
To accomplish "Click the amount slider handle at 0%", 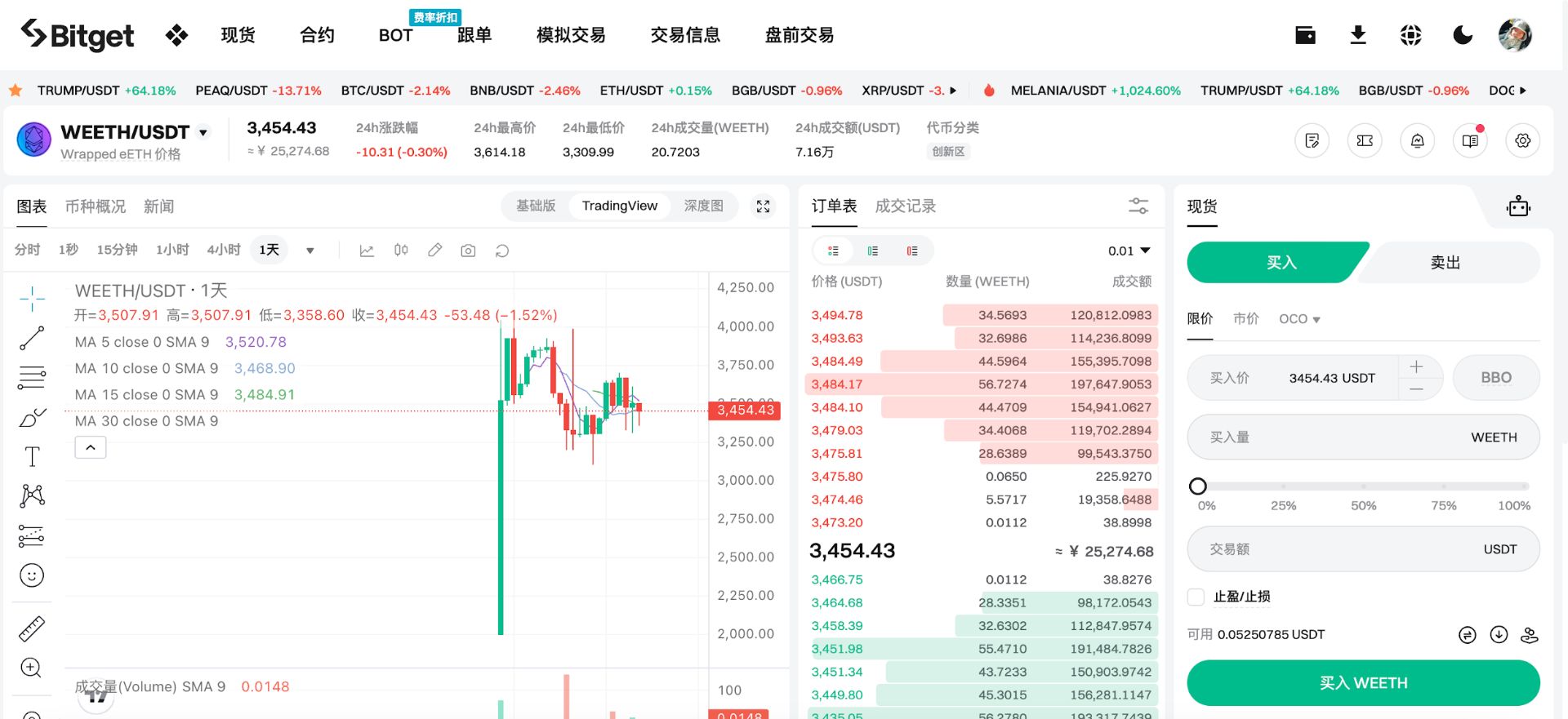I will point(1198,486).
